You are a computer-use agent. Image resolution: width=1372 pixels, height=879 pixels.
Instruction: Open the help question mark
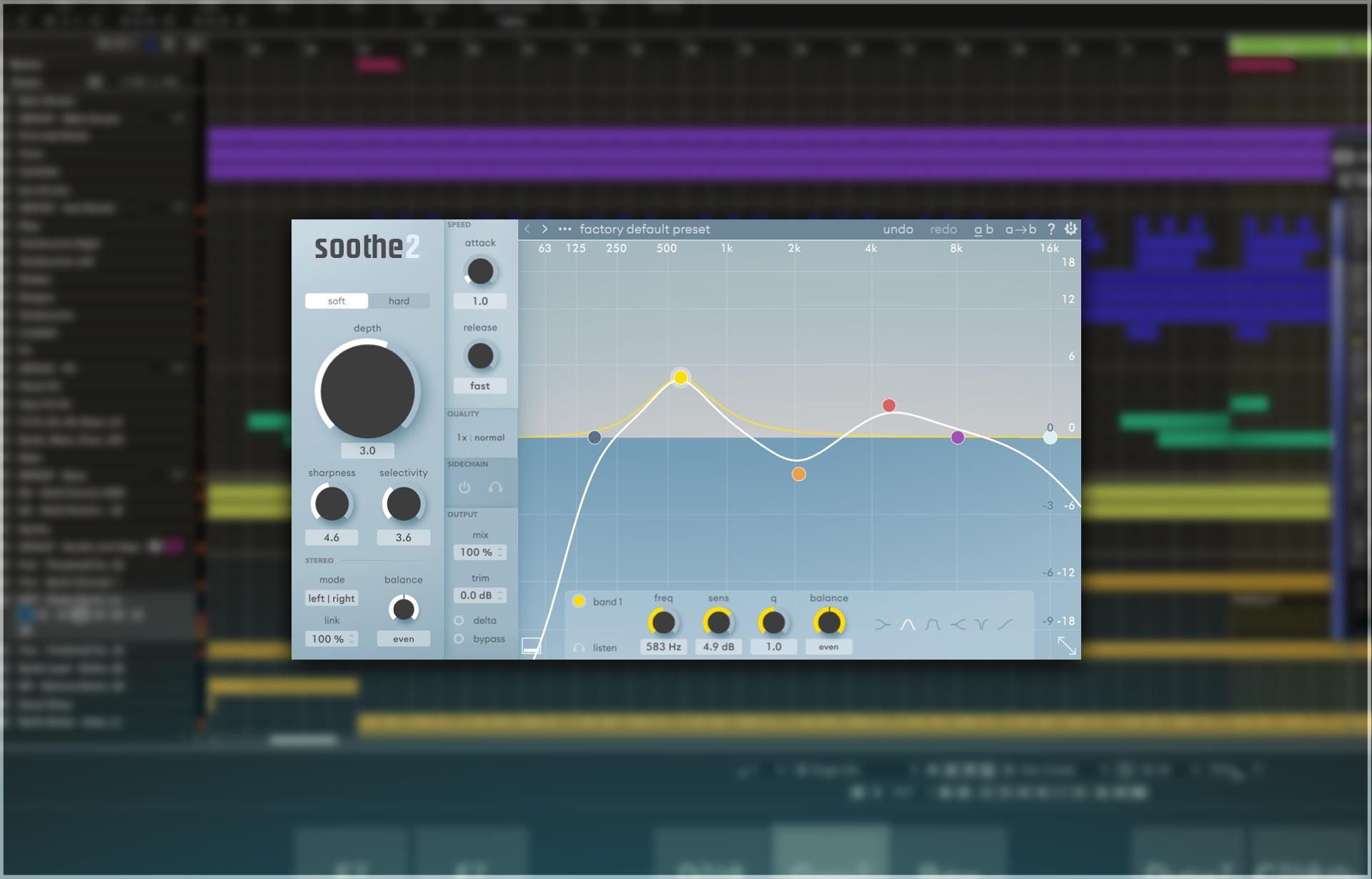point(1051,229)
